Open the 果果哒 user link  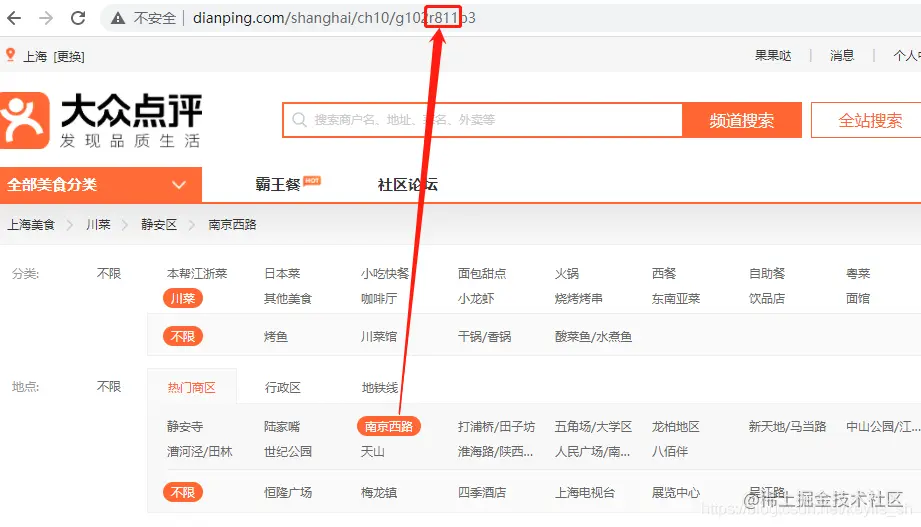(773, 56)
